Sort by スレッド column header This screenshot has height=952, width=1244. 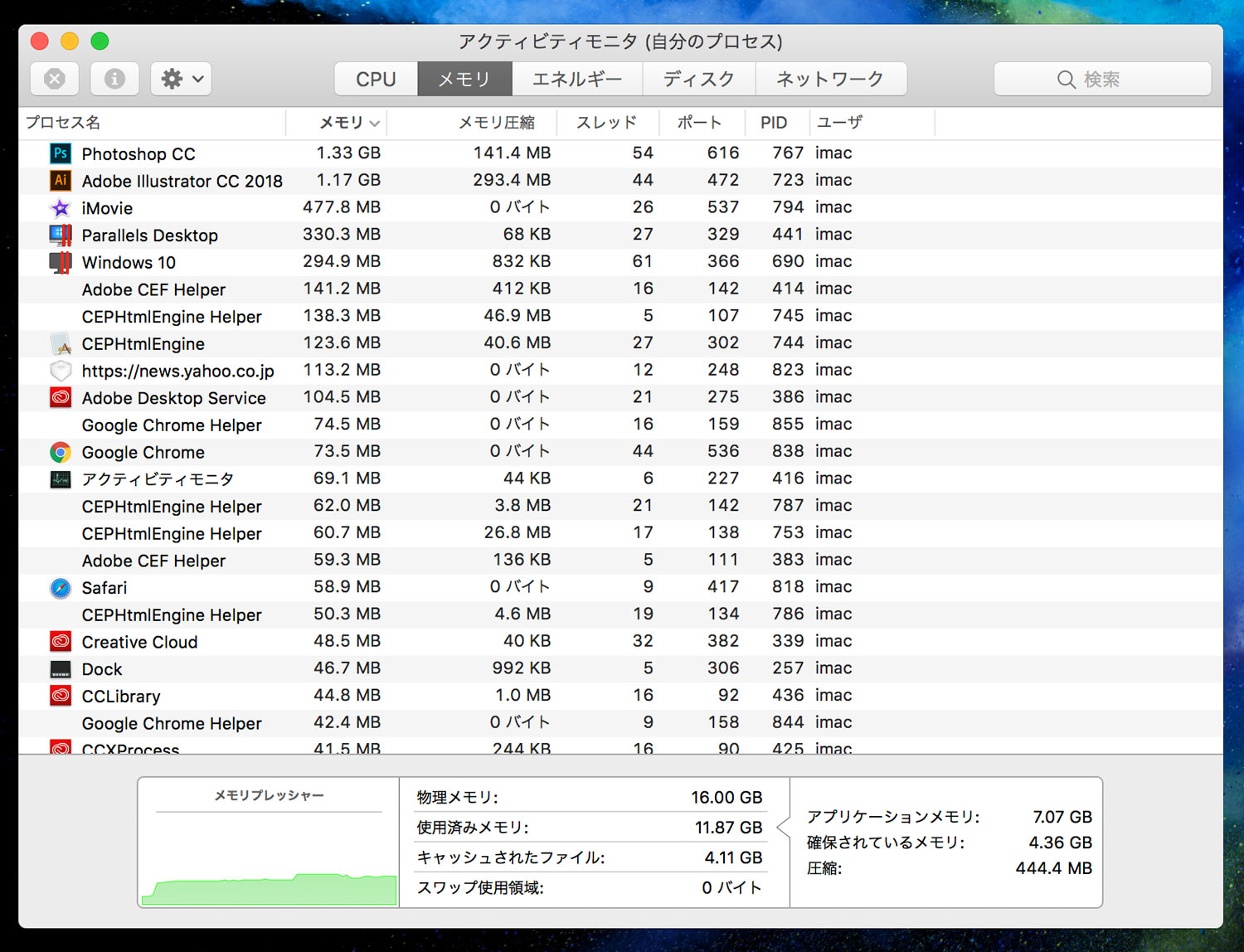click(608, 123)
